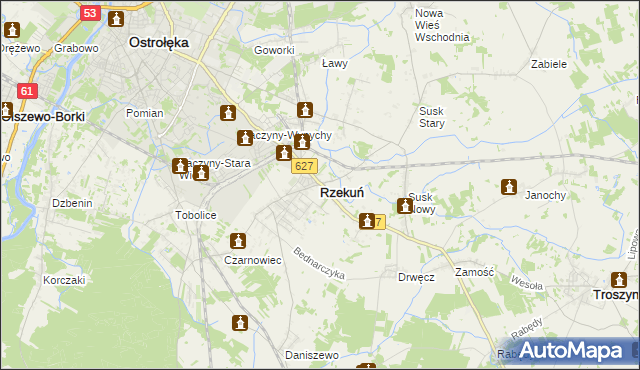The image size is (640, 370).
Task: Click church icon left of Ławy-Wypychy label
Action: [x=245, y=138]
